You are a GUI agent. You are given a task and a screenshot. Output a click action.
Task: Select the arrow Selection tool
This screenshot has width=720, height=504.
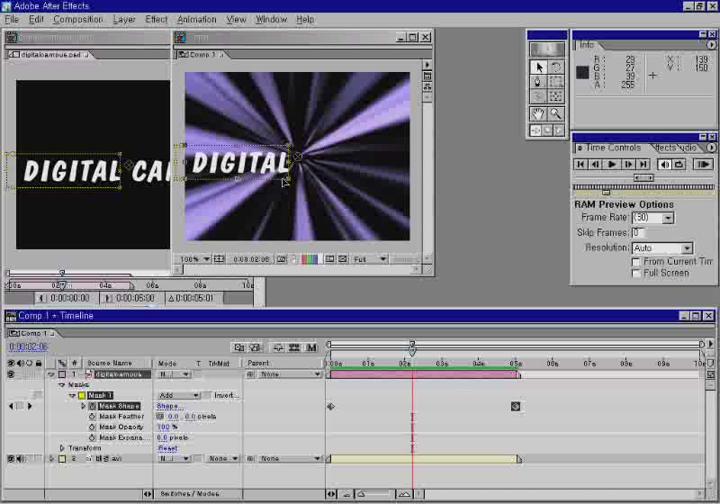(x=539, y=67)
